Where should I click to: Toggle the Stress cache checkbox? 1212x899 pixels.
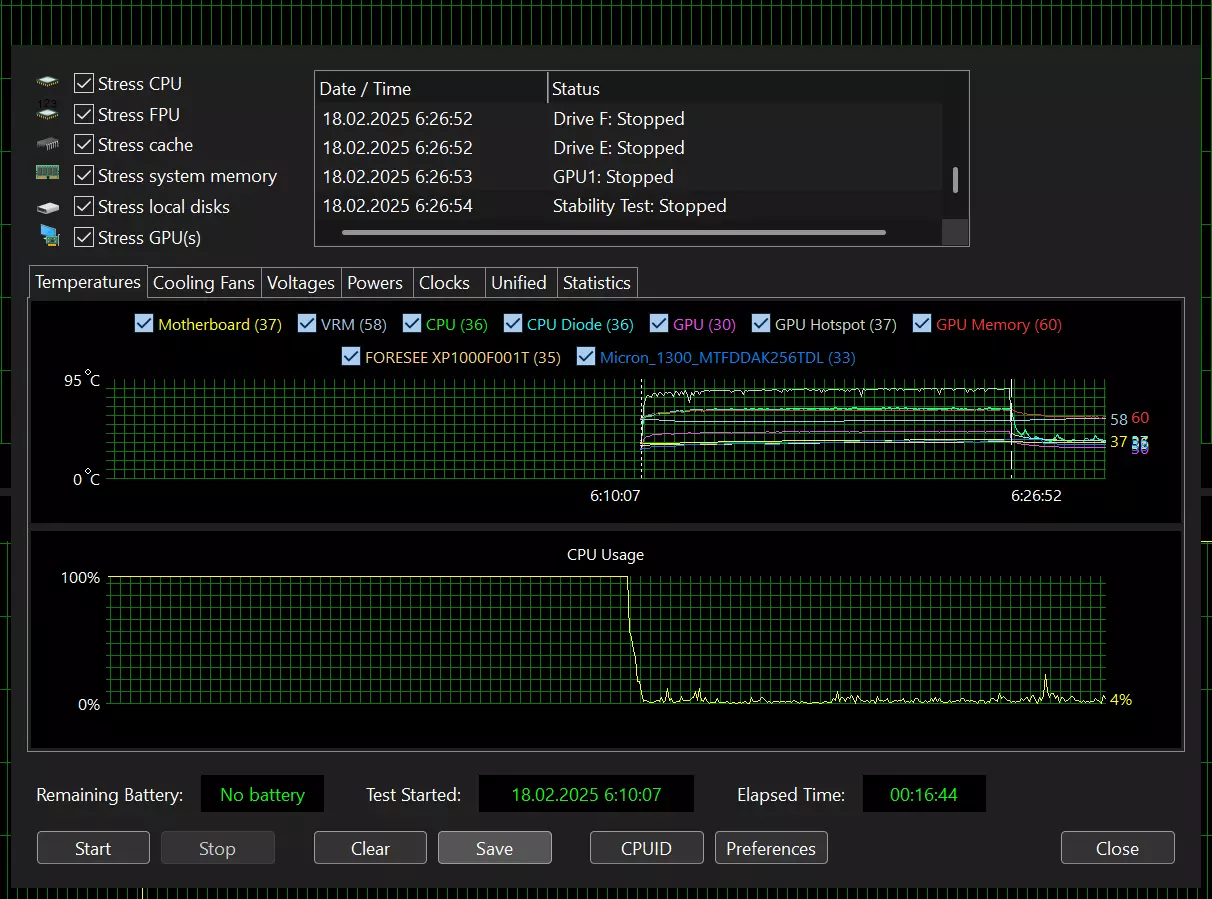(84, 145)
